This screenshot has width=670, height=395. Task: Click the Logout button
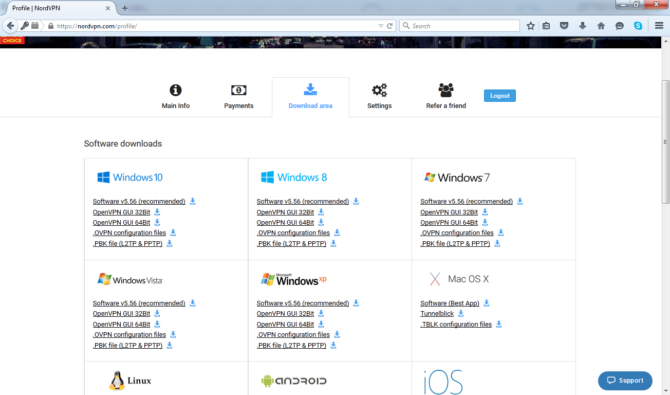pos(500,96)
